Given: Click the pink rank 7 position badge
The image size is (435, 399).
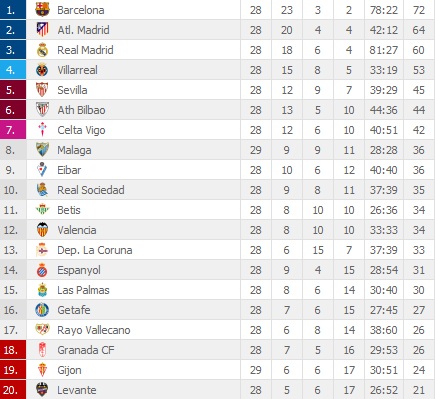Looking at the screenshot, I should point(13,130).
